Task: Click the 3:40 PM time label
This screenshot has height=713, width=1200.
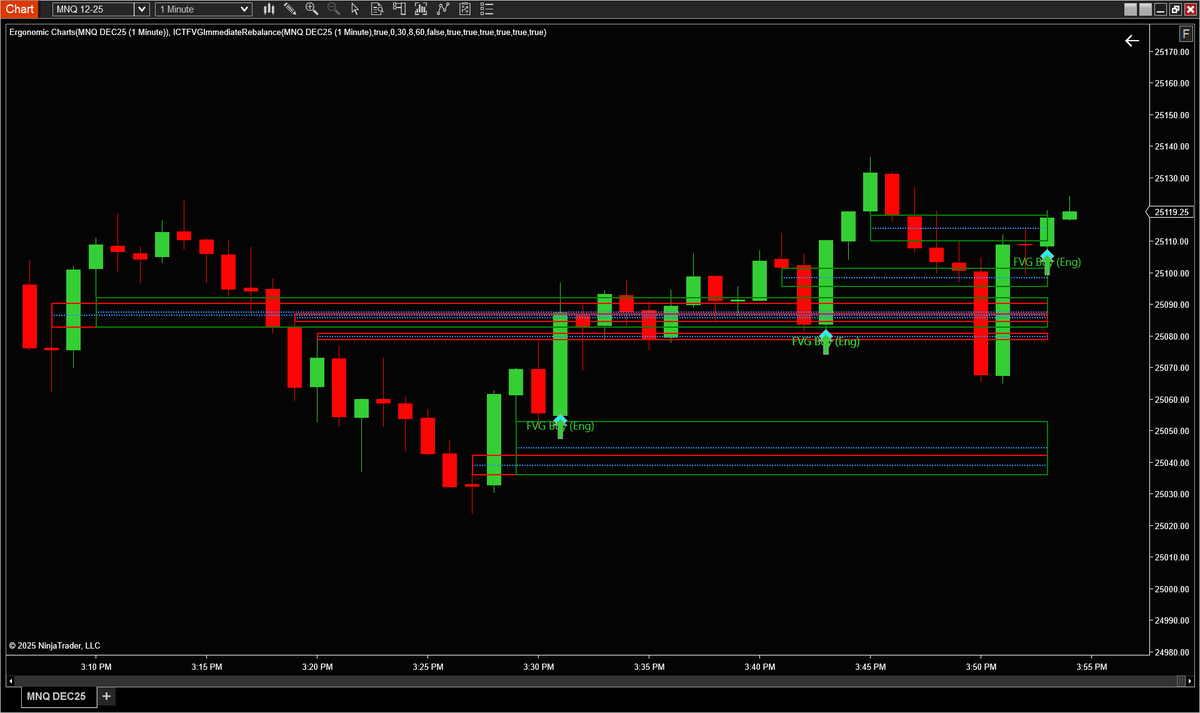Action: pos(760,667)
